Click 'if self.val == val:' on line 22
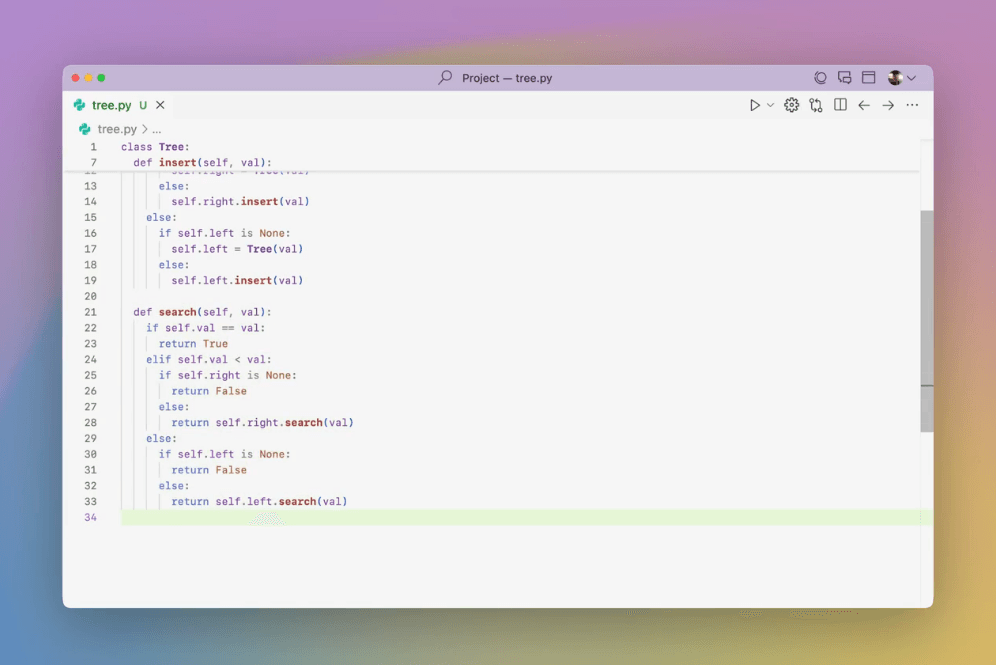 [x=205, y=328]
